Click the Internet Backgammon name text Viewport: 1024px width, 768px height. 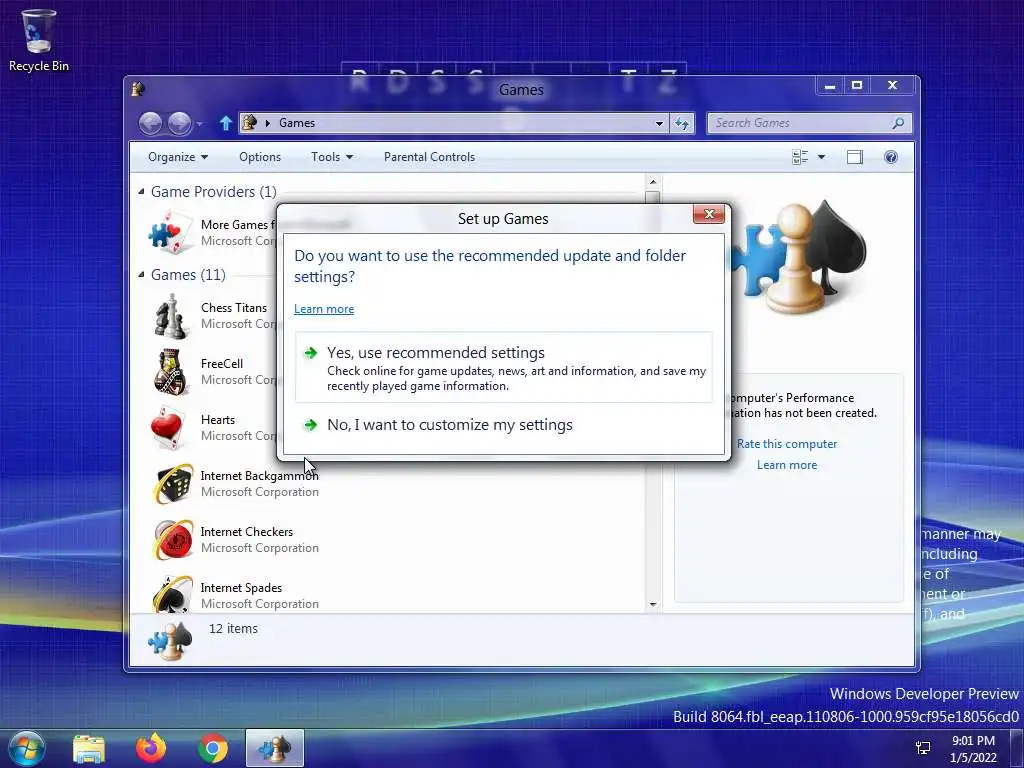259,475
